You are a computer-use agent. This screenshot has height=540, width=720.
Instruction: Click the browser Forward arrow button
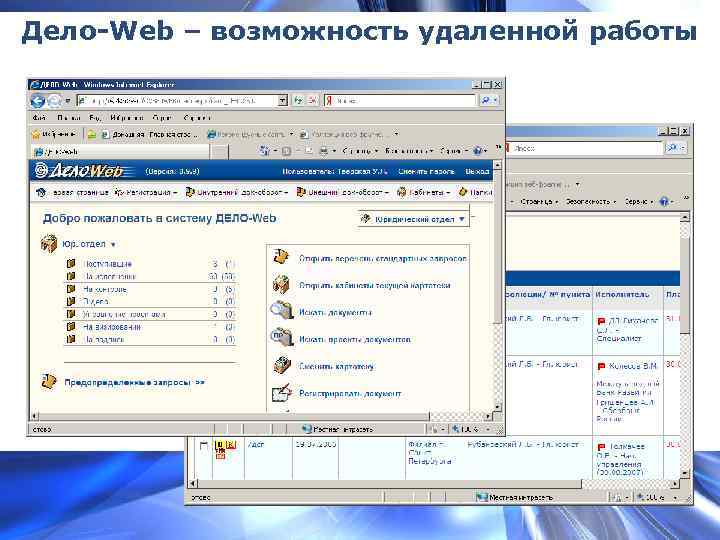point(54,101)
